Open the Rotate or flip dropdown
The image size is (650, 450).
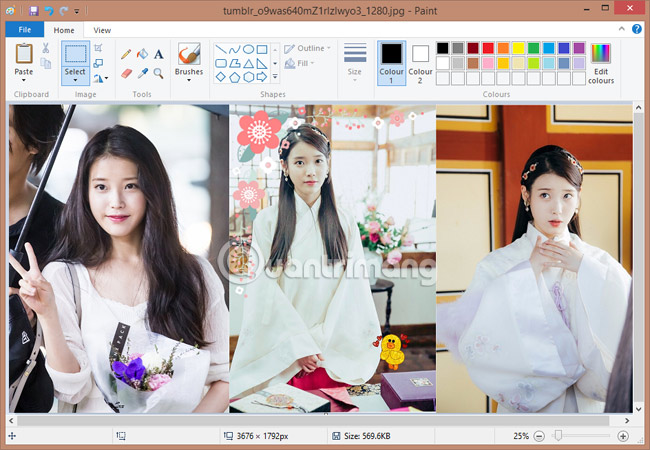tap(100, 78)
